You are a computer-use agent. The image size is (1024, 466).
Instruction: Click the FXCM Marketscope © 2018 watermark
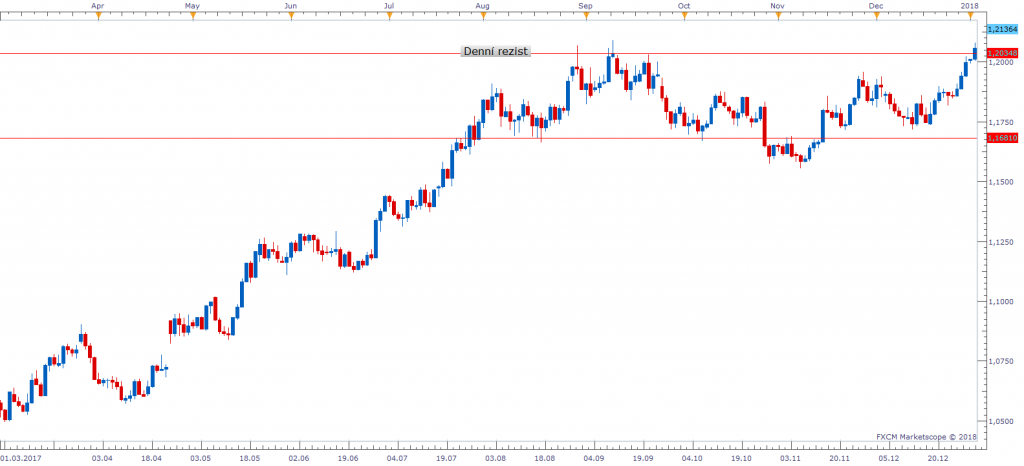[927, 437]
